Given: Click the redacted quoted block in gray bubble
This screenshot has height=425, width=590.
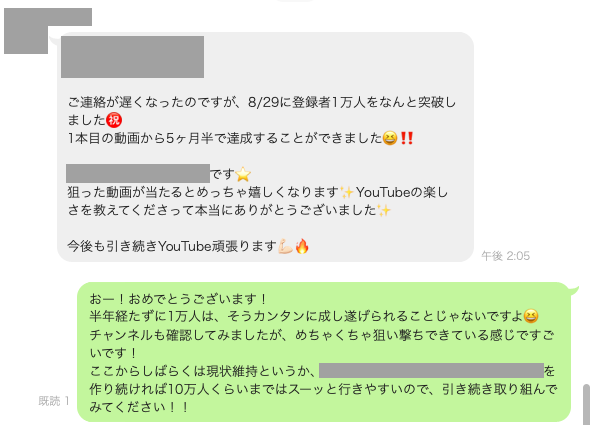Looking at the screenshot, I should 132,57.
